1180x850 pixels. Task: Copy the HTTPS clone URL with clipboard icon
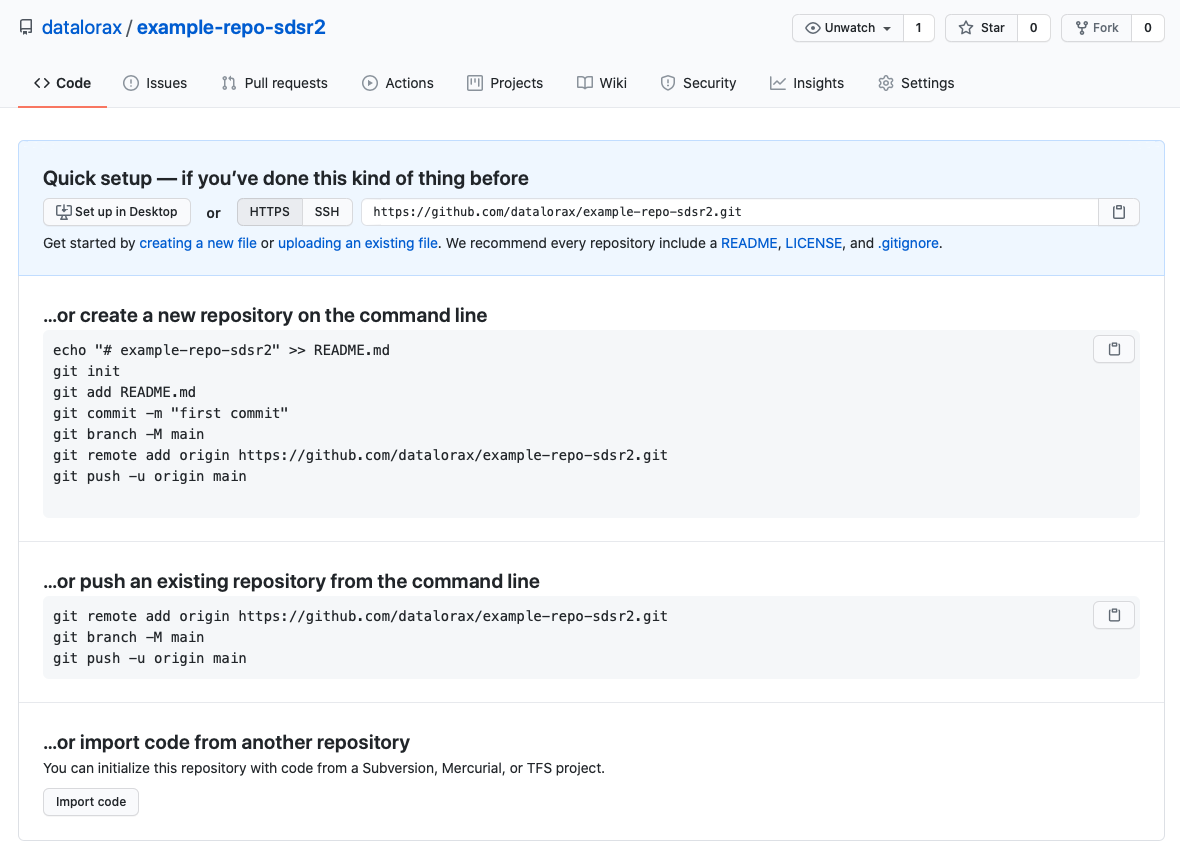[x=1118, y=212]
